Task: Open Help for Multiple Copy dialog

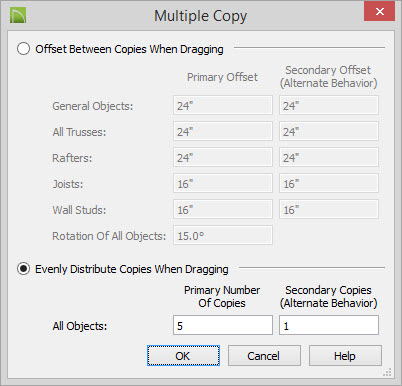Action: click(345, 356)
